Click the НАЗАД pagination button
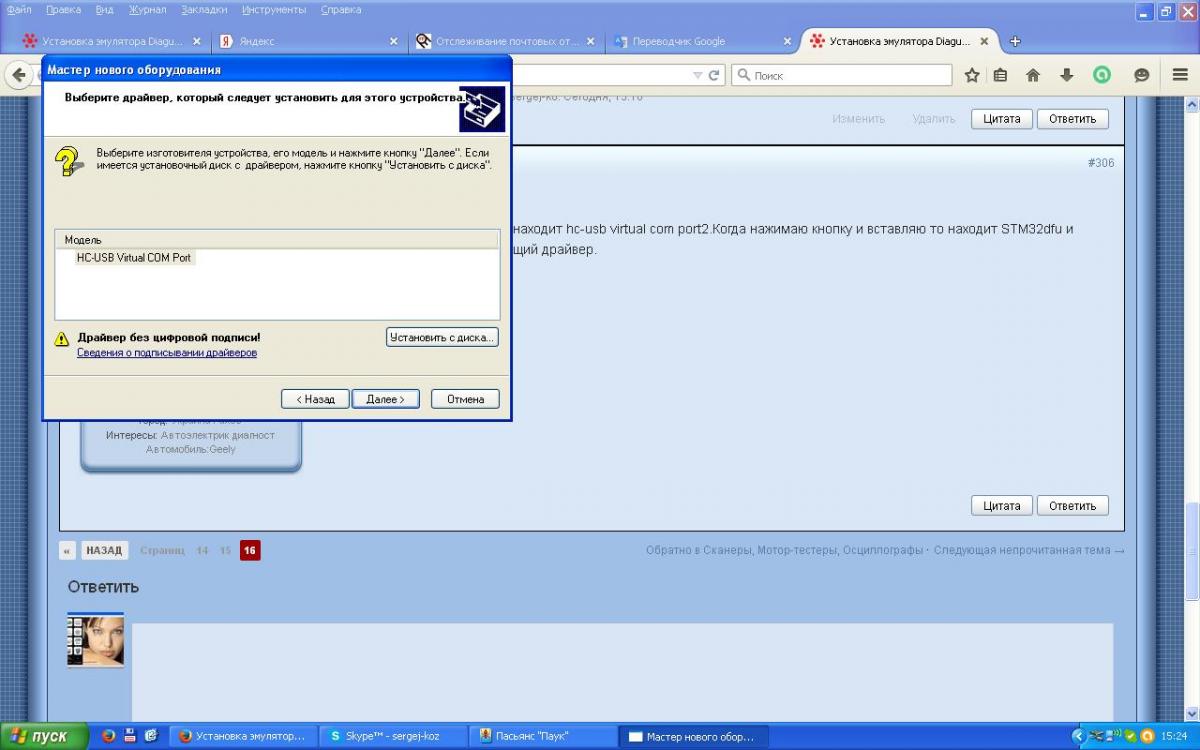This screenshot has height=750, width=1200. tap(103, 550)
